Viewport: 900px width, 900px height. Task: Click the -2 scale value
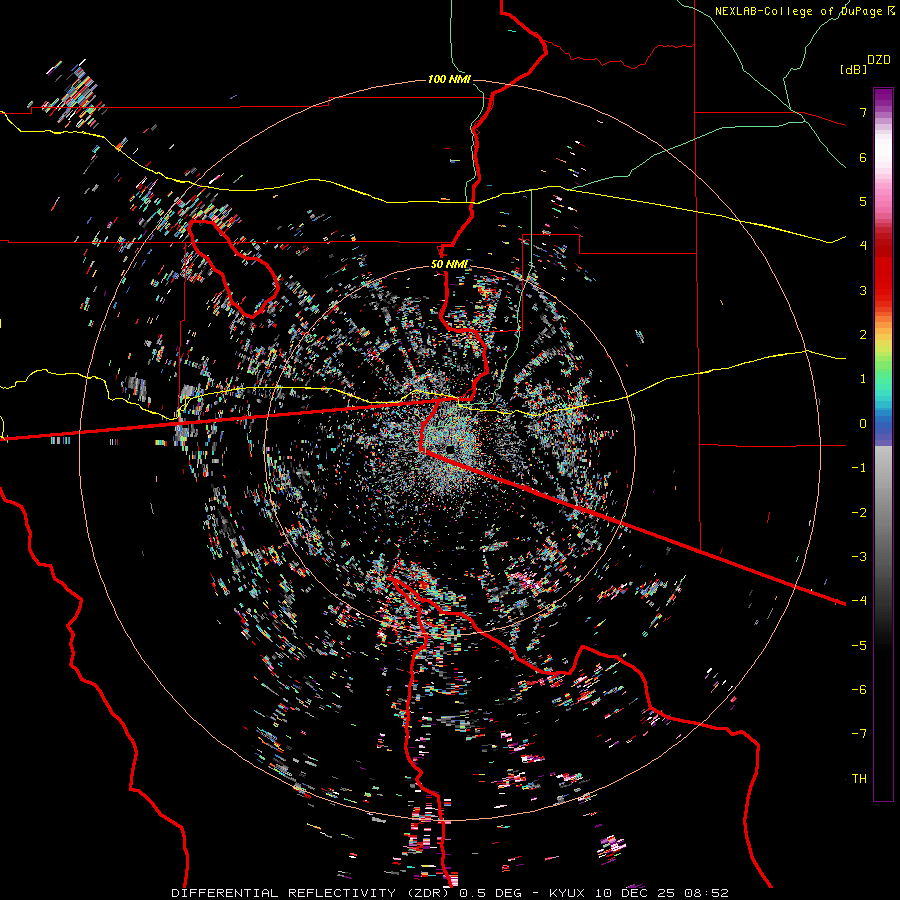click(x=859, y=513)
